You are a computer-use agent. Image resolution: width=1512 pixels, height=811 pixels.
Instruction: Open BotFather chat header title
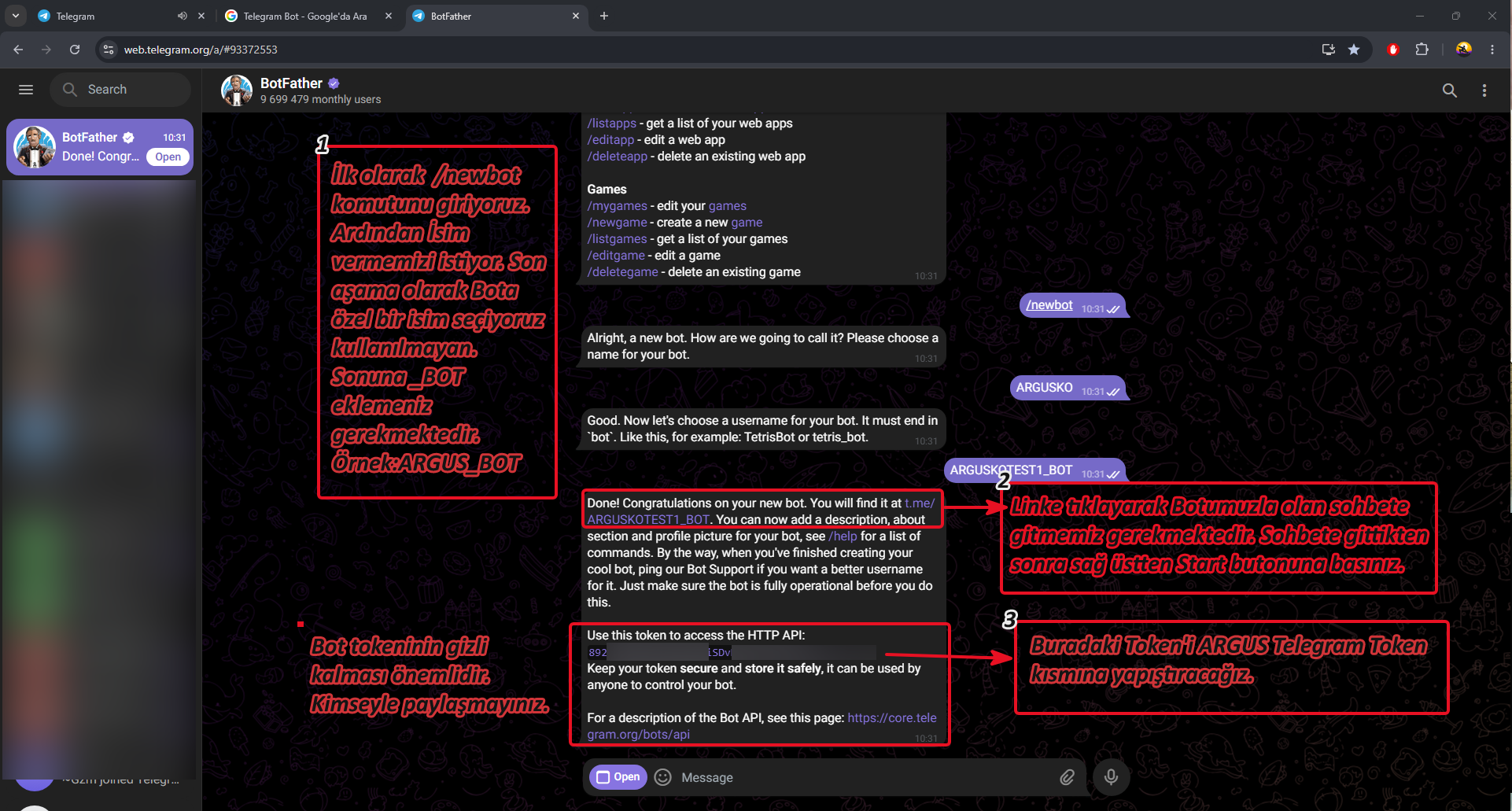click(x=291, y=83)
